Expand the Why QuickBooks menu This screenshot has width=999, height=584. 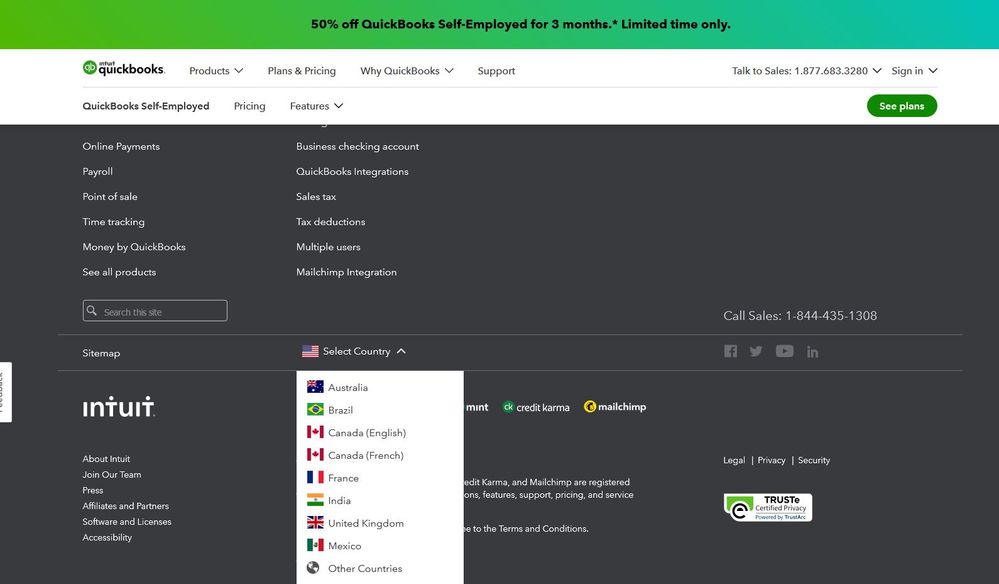point(406,71)
